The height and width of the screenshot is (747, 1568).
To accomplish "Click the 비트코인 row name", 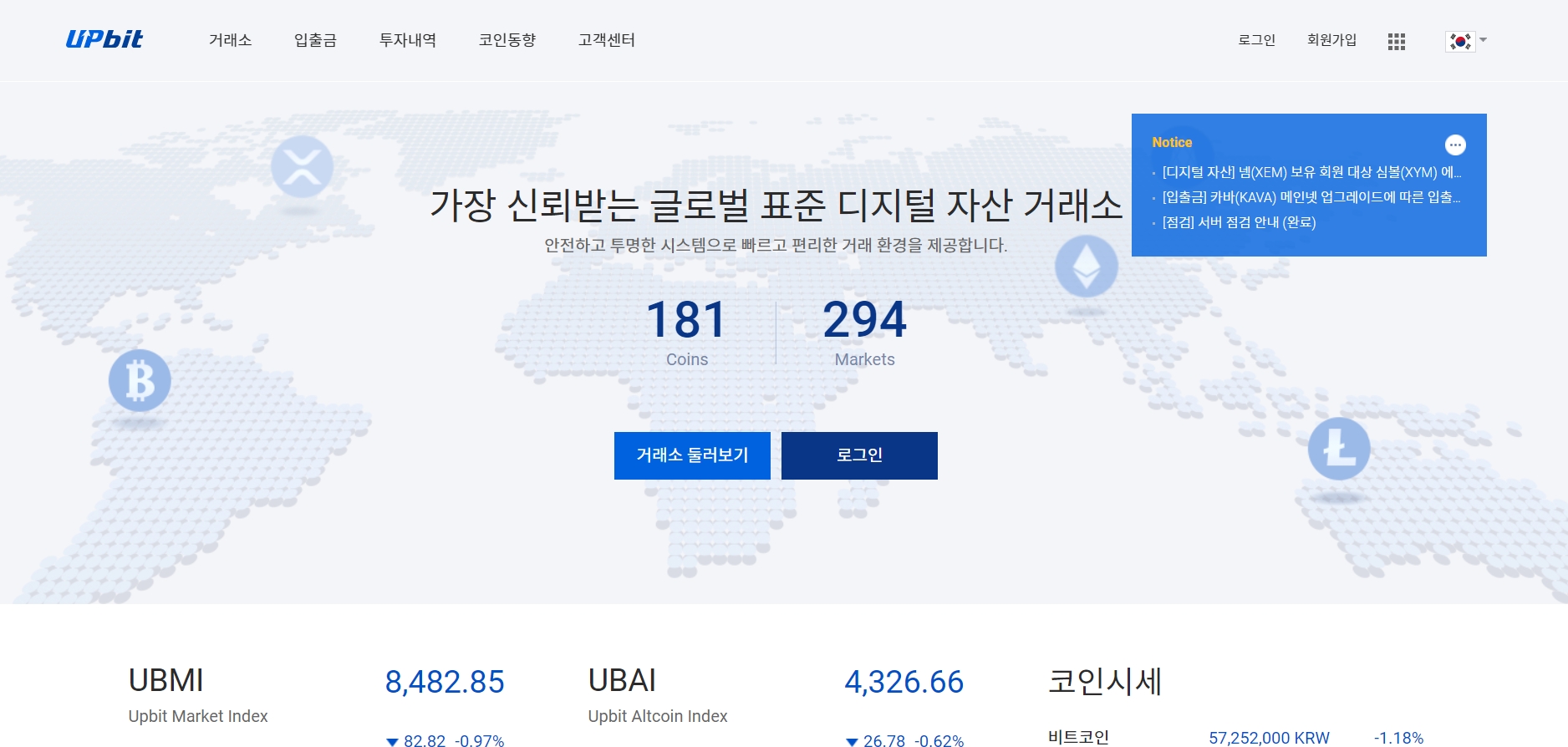I will coord(1078,737).
